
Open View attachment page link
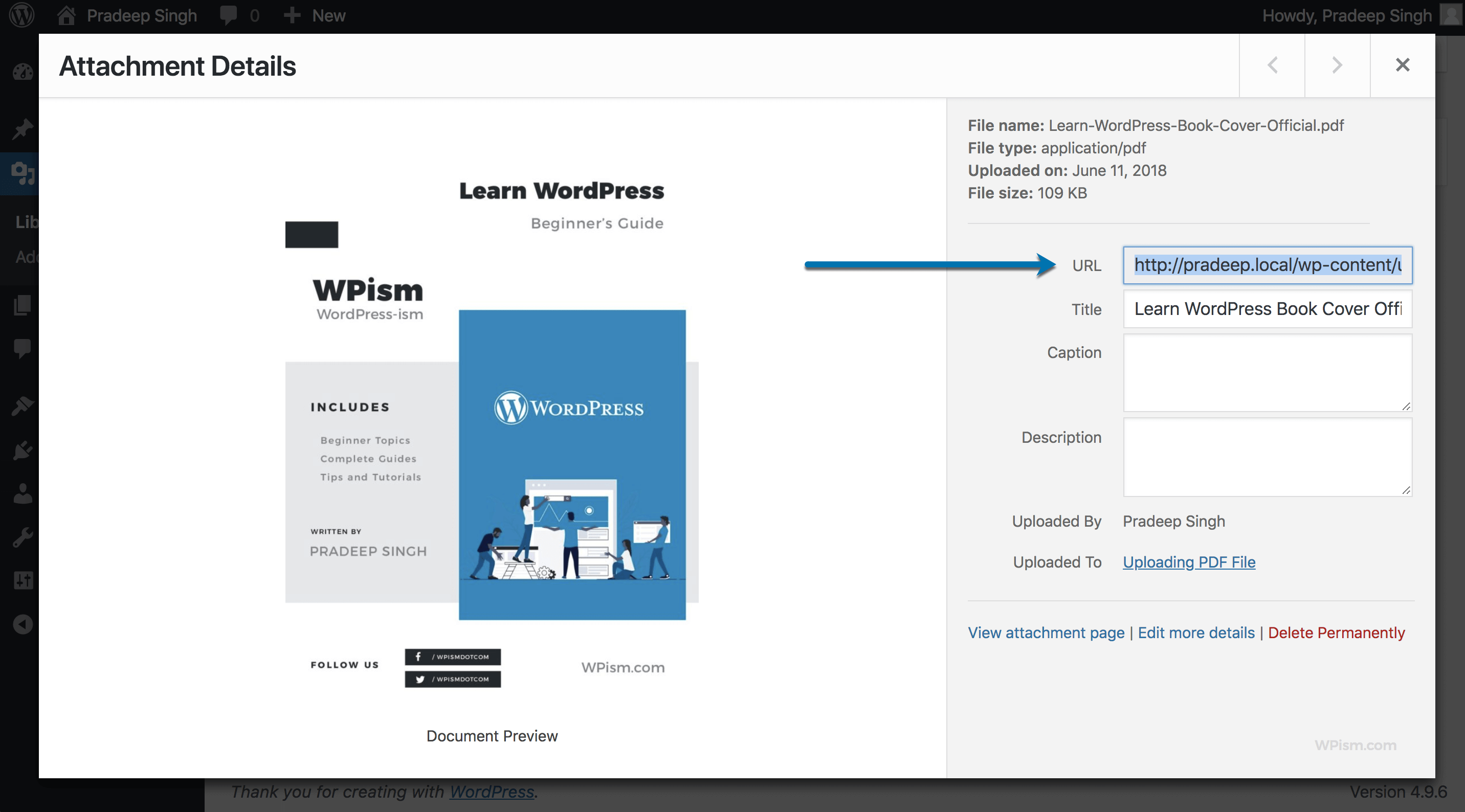1046,633
